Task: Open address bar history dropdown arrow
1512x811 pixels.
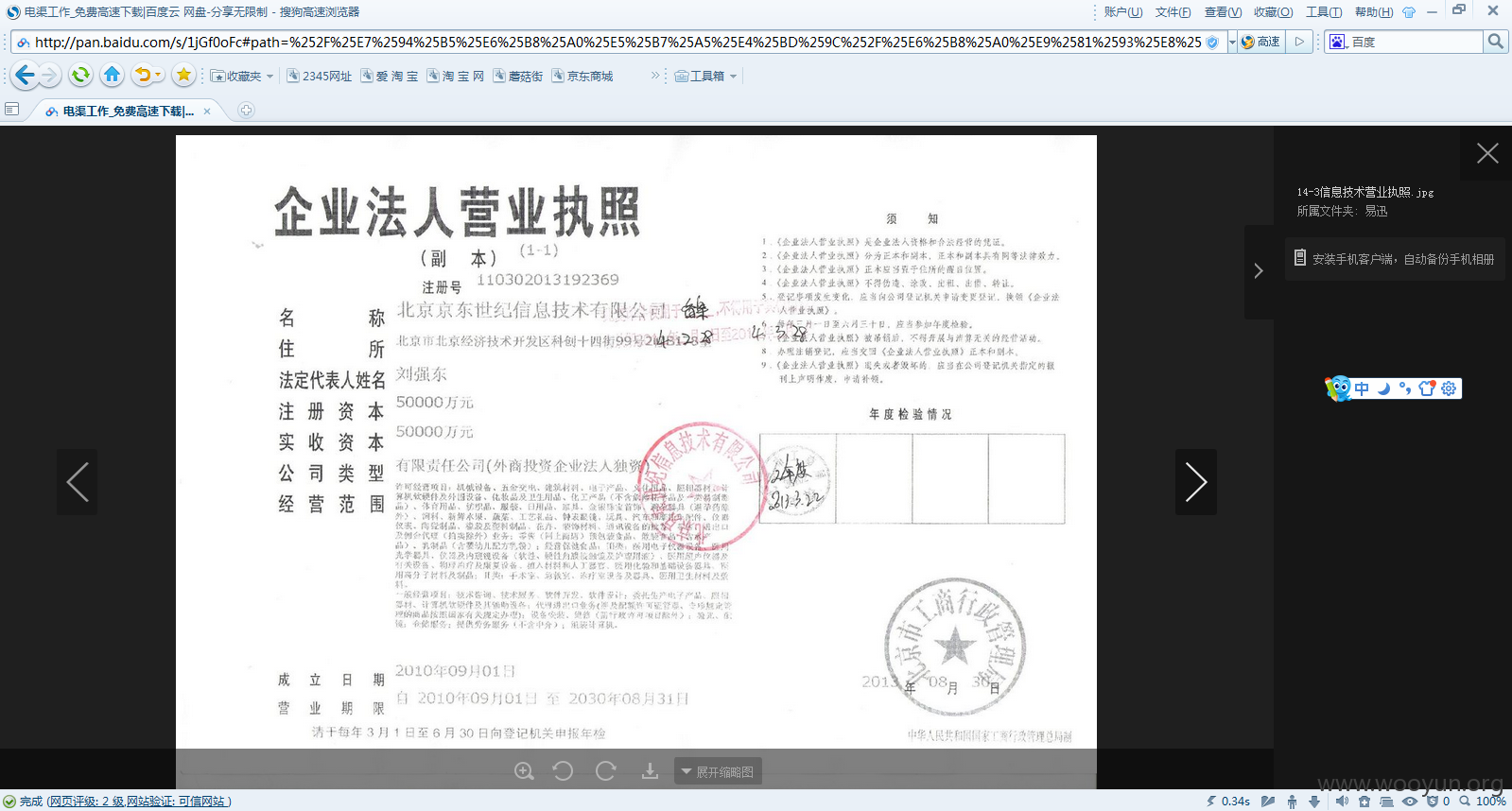Action: point(1232,42)
